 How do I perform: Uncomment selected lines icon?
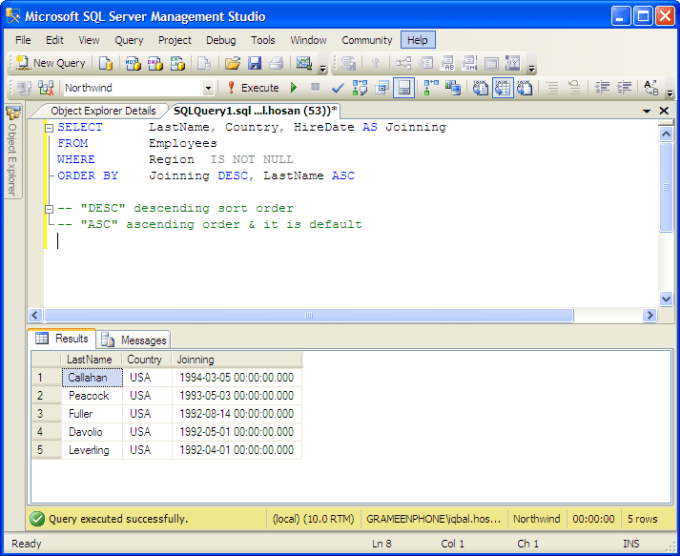click(x=574, y=88)
